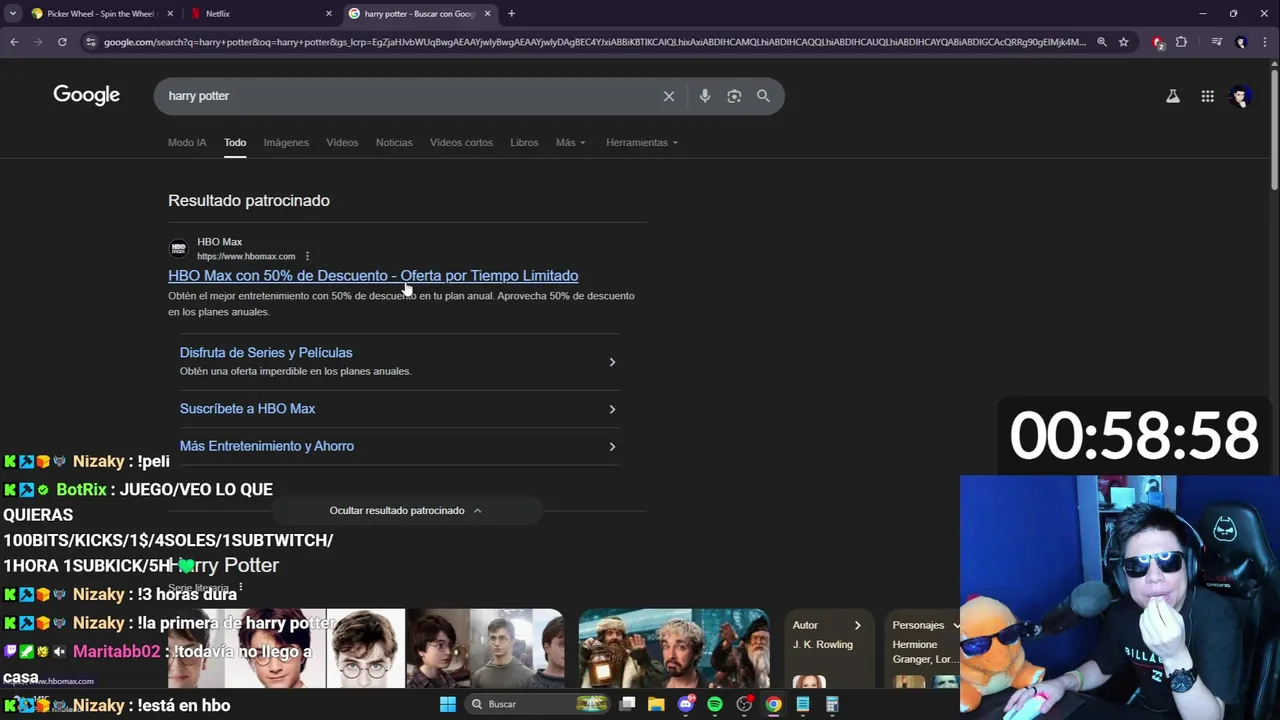Open the Extensions puzzle menu
Viewport: 1280px width, 720px height.
click(x=1181, y=42)
